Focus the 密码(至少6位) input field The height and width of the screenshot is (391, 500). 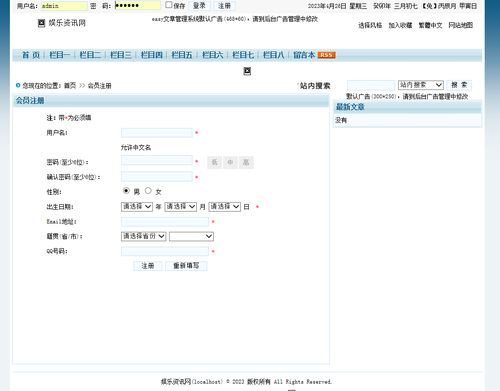(157, 160)
